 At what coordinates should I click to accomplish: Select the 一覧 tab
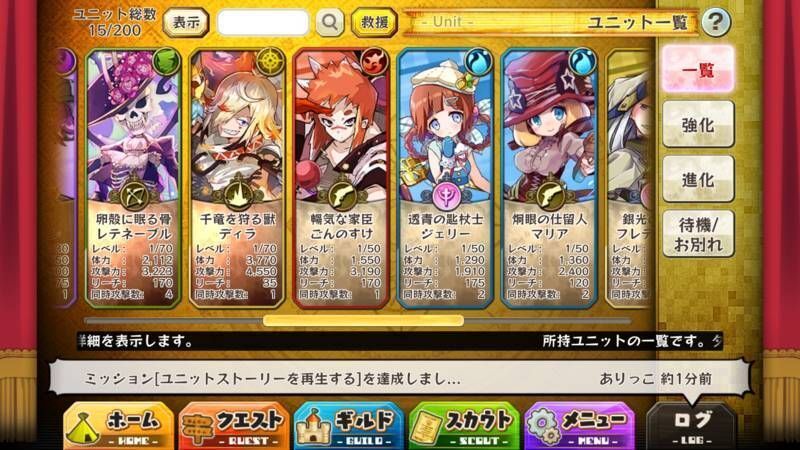pos(698,69)
